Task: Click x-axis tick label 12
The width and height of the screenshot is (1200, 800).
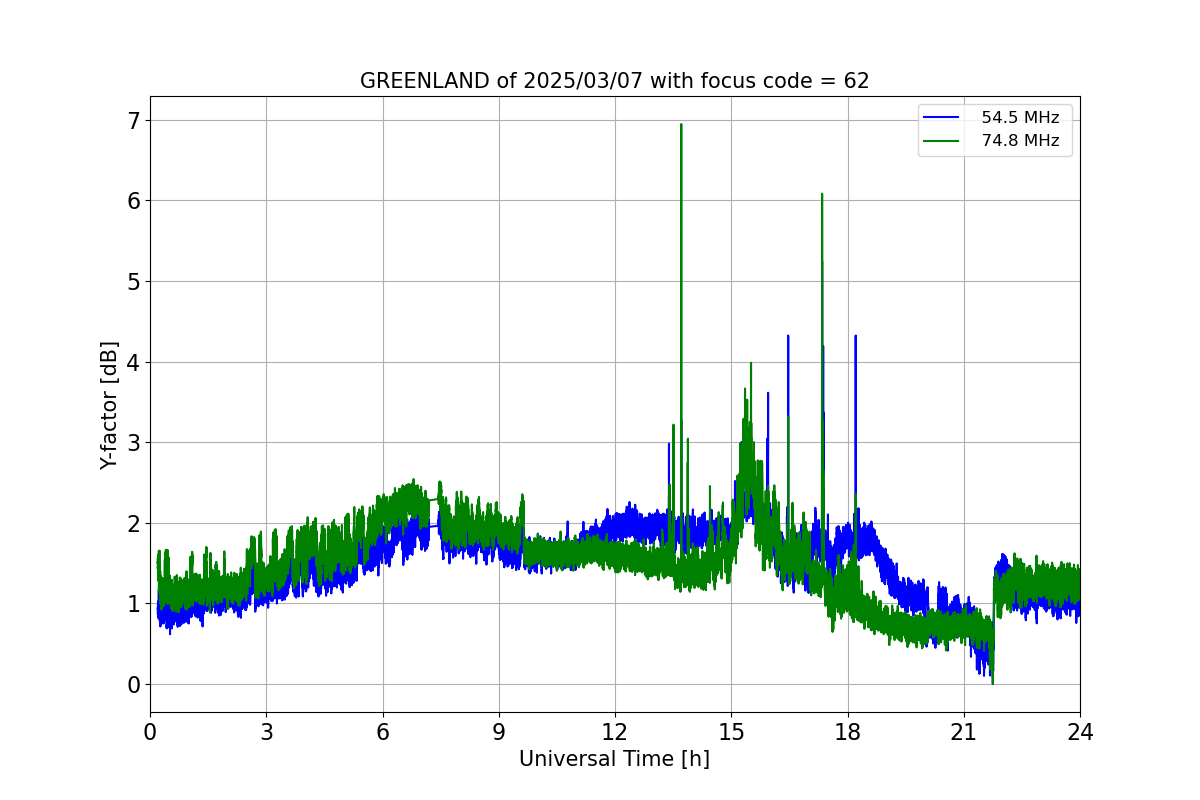Action: [x=615, y=732]
